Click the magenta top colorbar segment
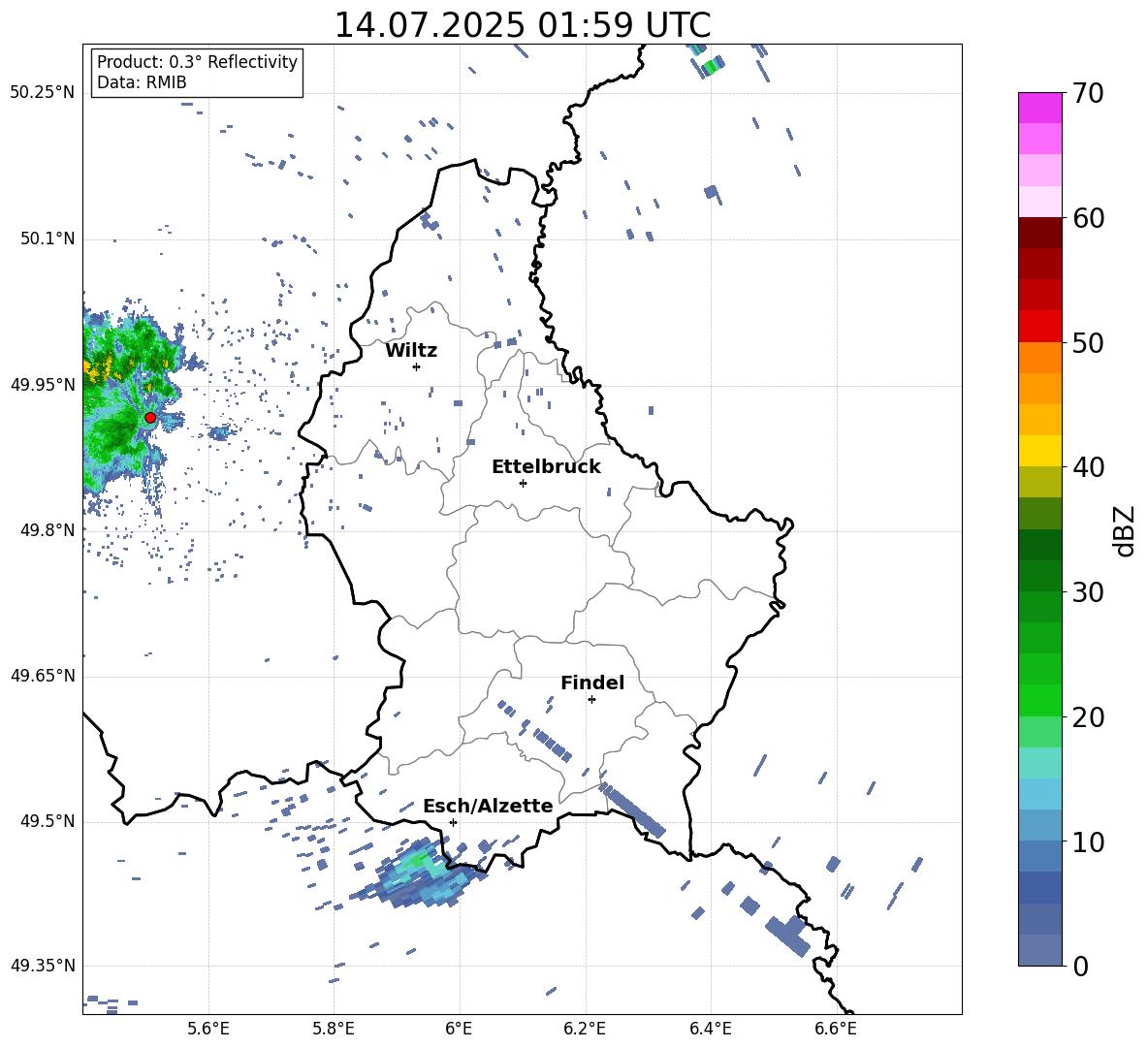Viewport: 1148px width, 1048px height. tap(1039, 108)
